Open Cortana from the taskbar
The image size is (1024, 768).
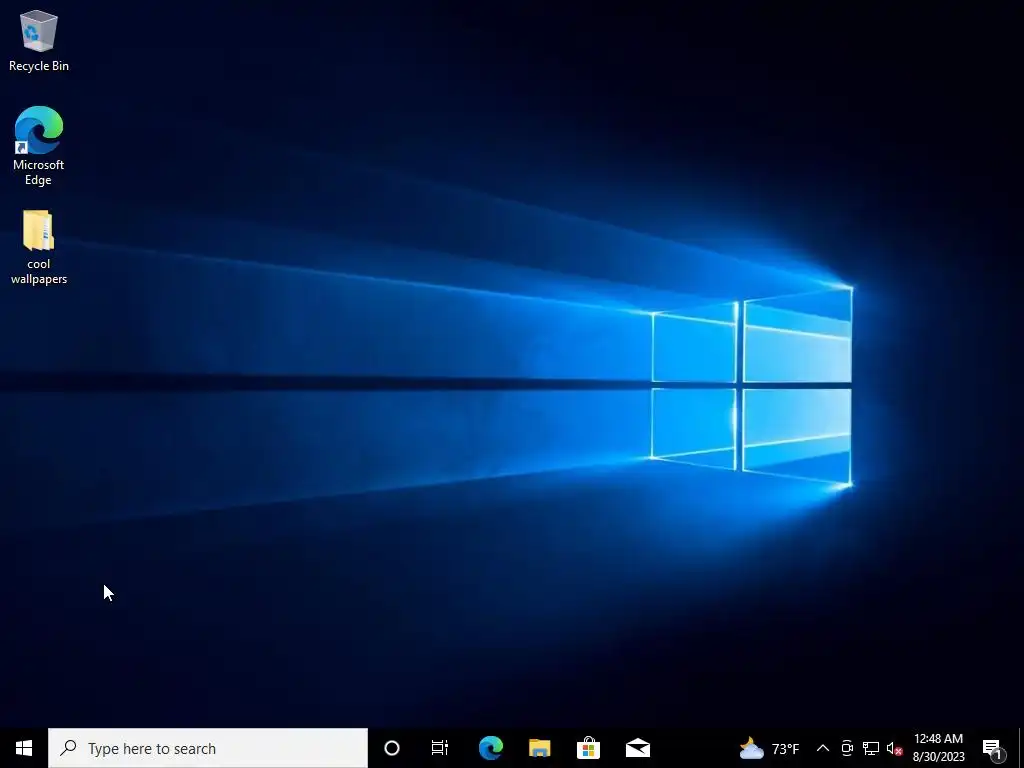click(392, 748)
